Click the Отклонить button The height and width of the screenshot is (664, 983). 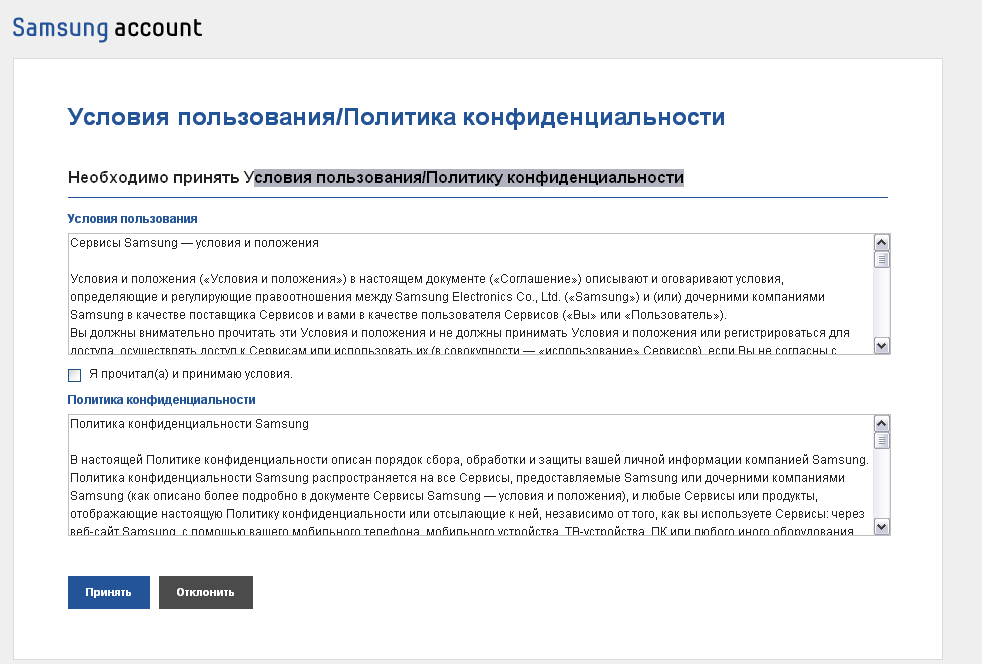click(x=206, y=593)
